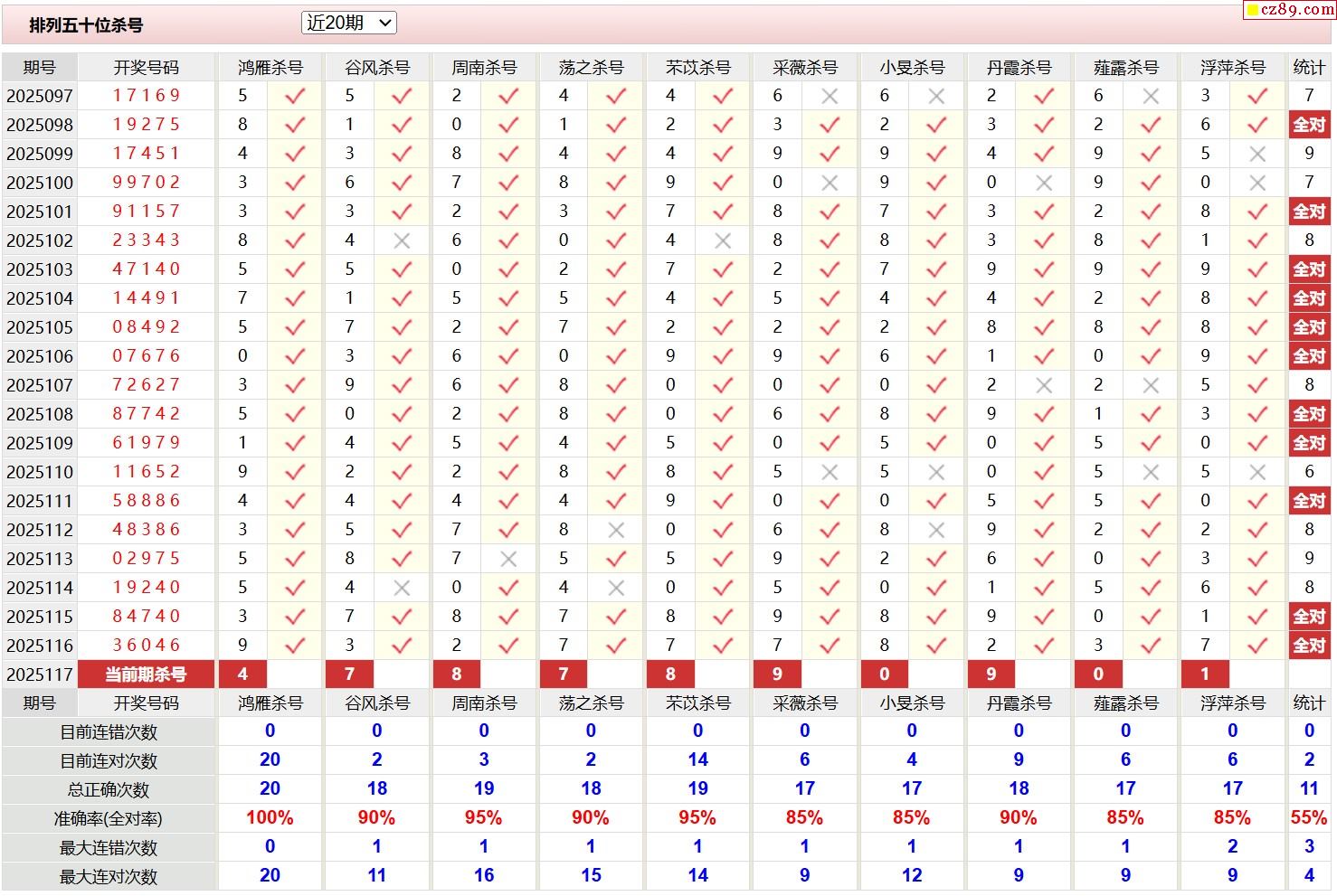The image size is (1337, 896).
Task: Click draw number 99702 in row 2025100
Action: point(147,183)
